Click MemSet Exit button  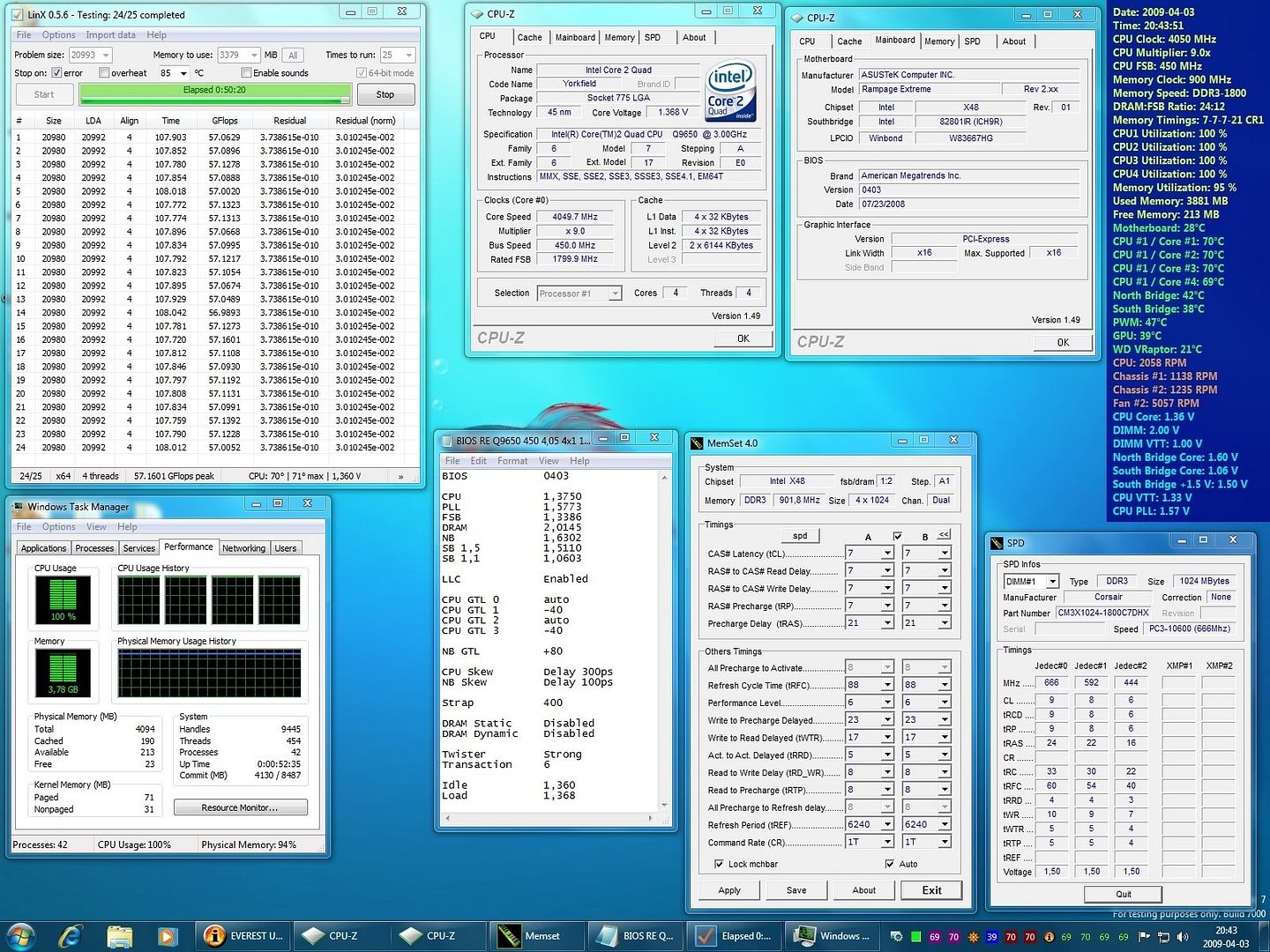[x=931, y=890]
